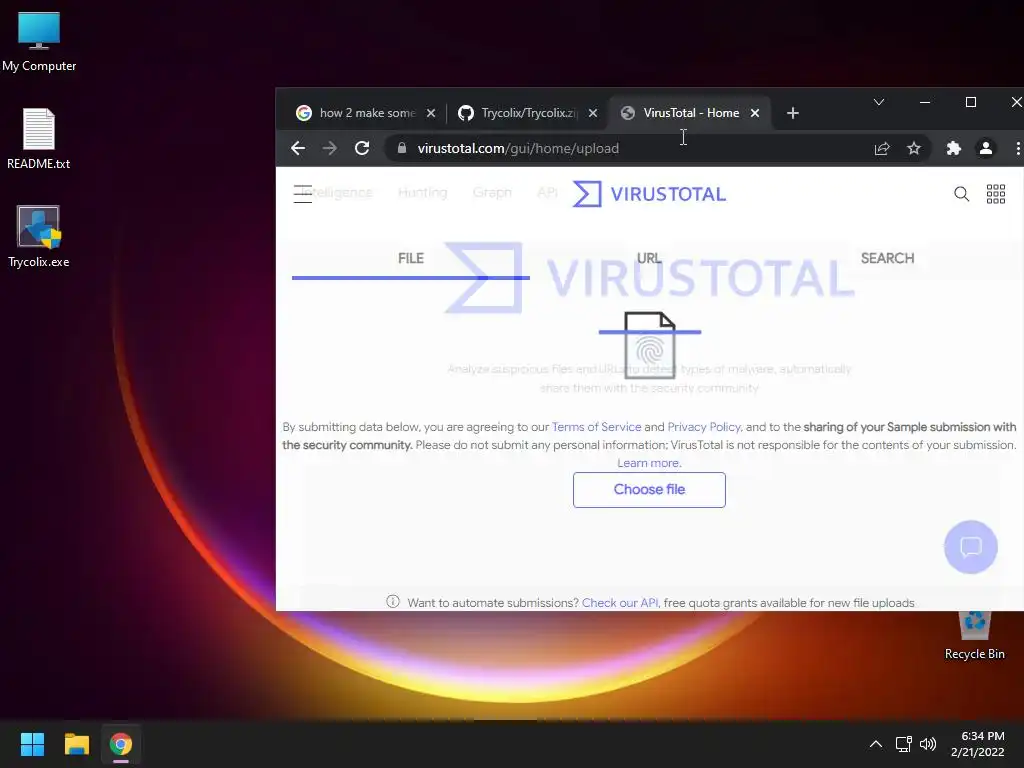Open the Windows Start menu
Image resolution: width=1024 pixels, height=768 pixels.
[x=32, y=744]
